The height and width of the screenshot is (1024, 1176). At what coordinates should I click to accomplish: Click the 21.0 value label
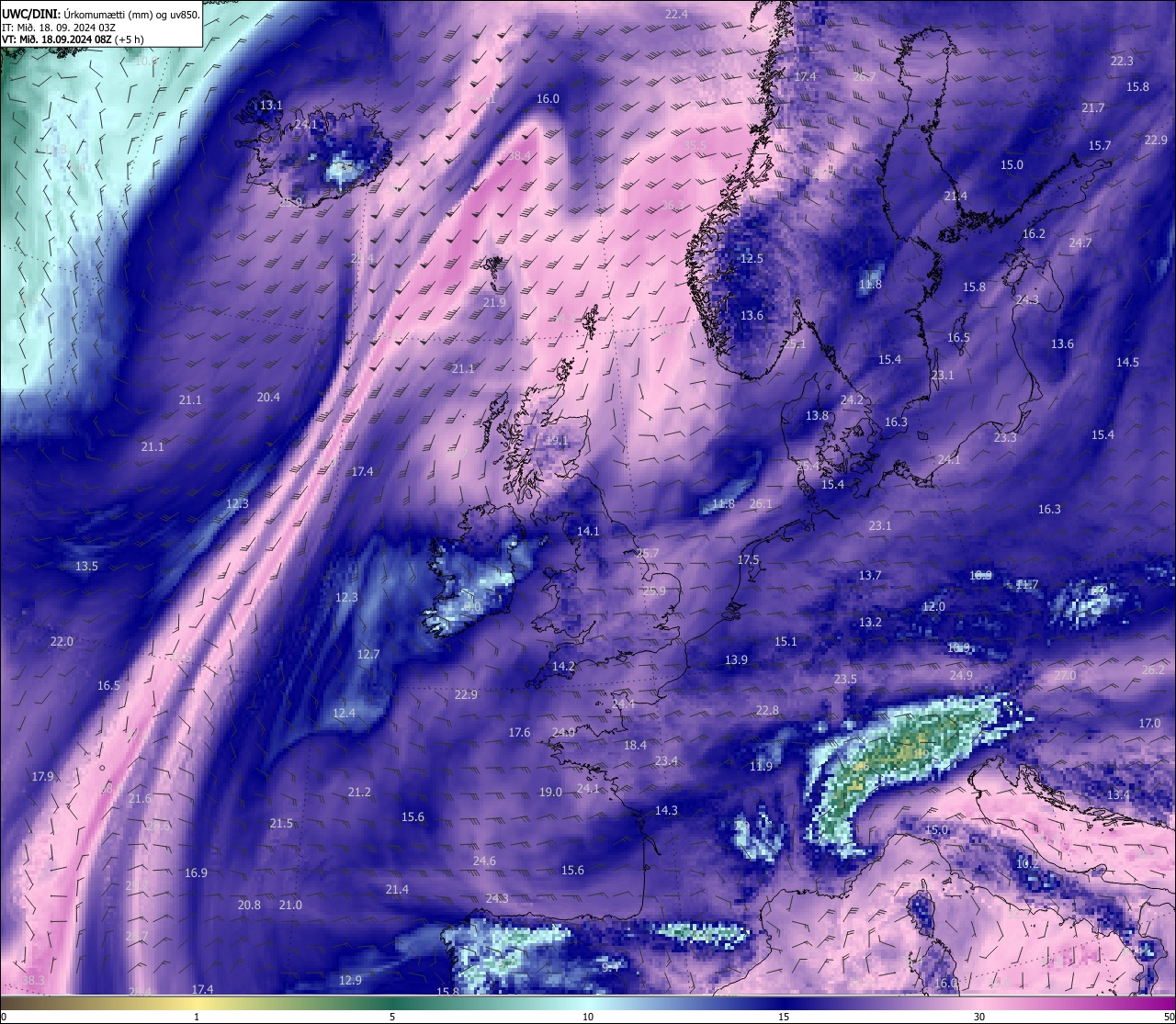pos(290,906)
